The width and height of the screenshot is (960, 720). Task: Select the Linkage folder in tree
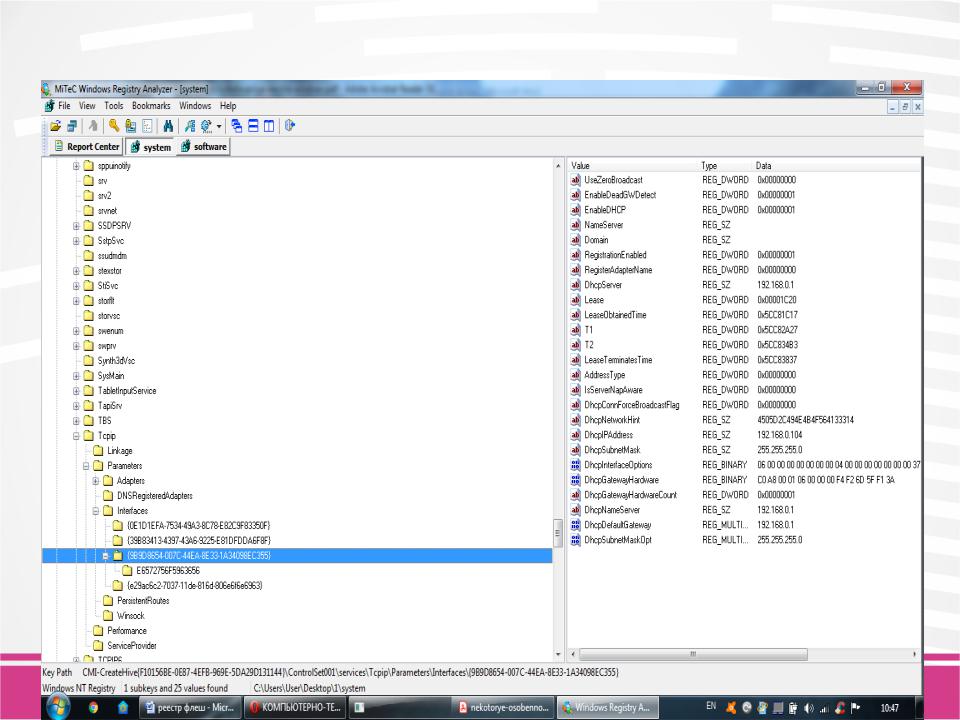coord(120,451)
